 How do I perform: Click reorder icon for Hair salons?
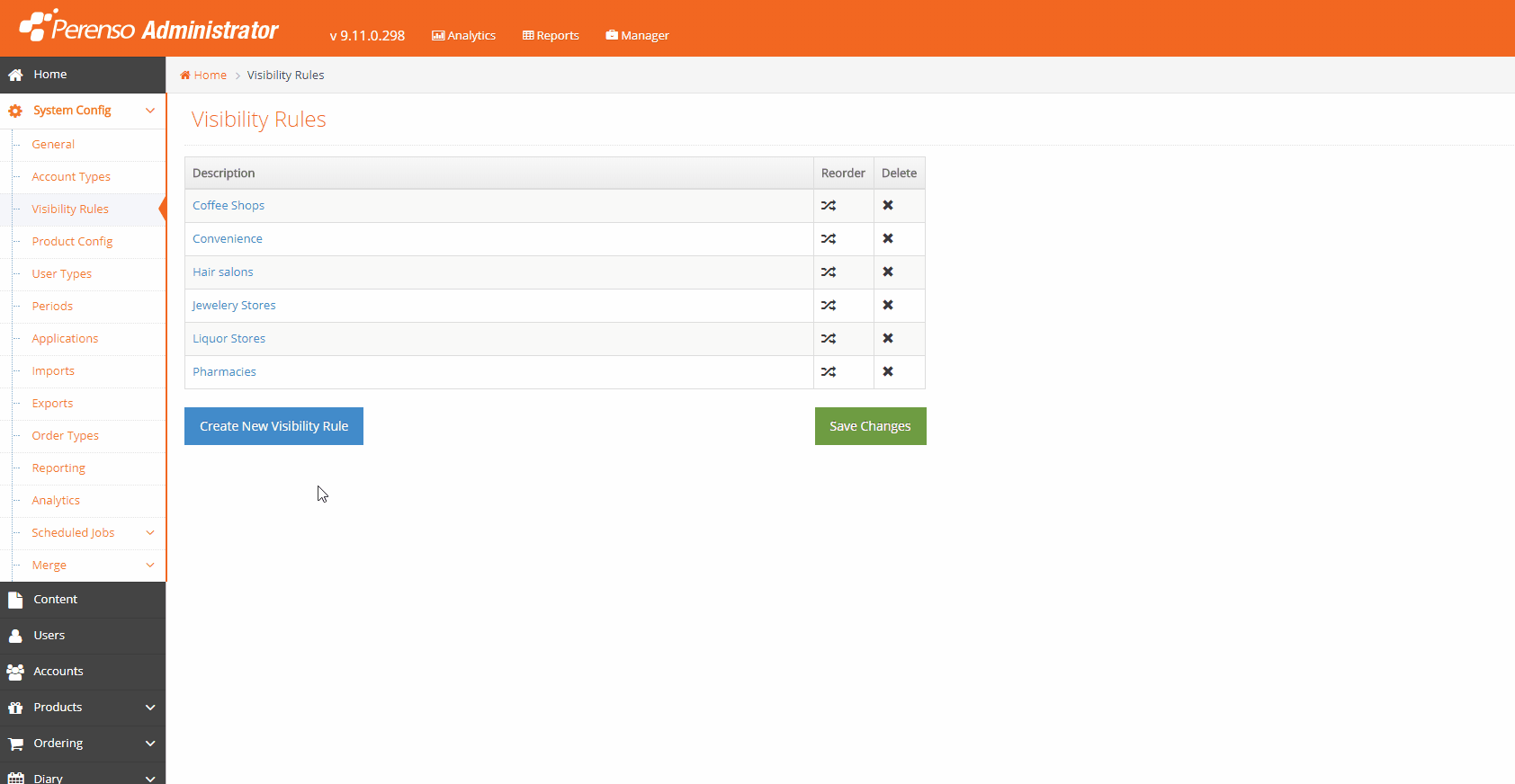[829, 272]
